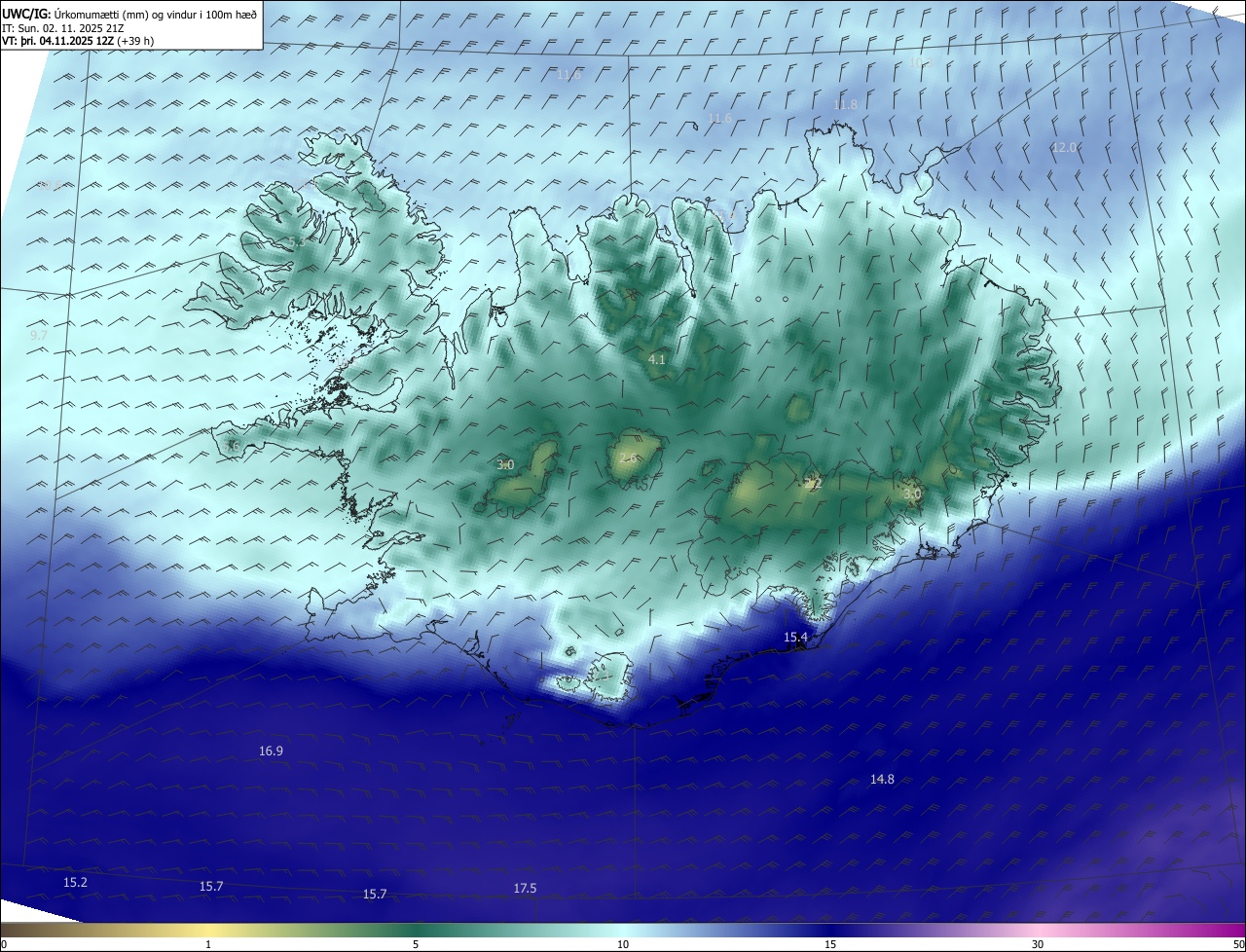Screen dimensions: 1246x952
Task: Click the colour scale at the 0 tick
Action: pos(3,944)
